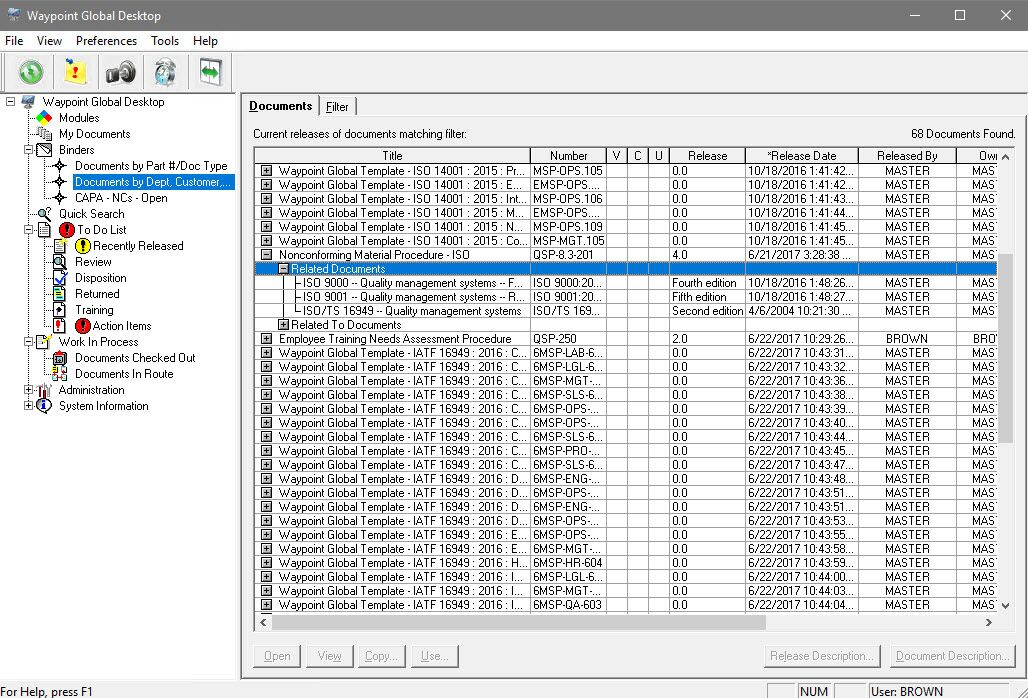Click the Open button

[x=277, y=656]
